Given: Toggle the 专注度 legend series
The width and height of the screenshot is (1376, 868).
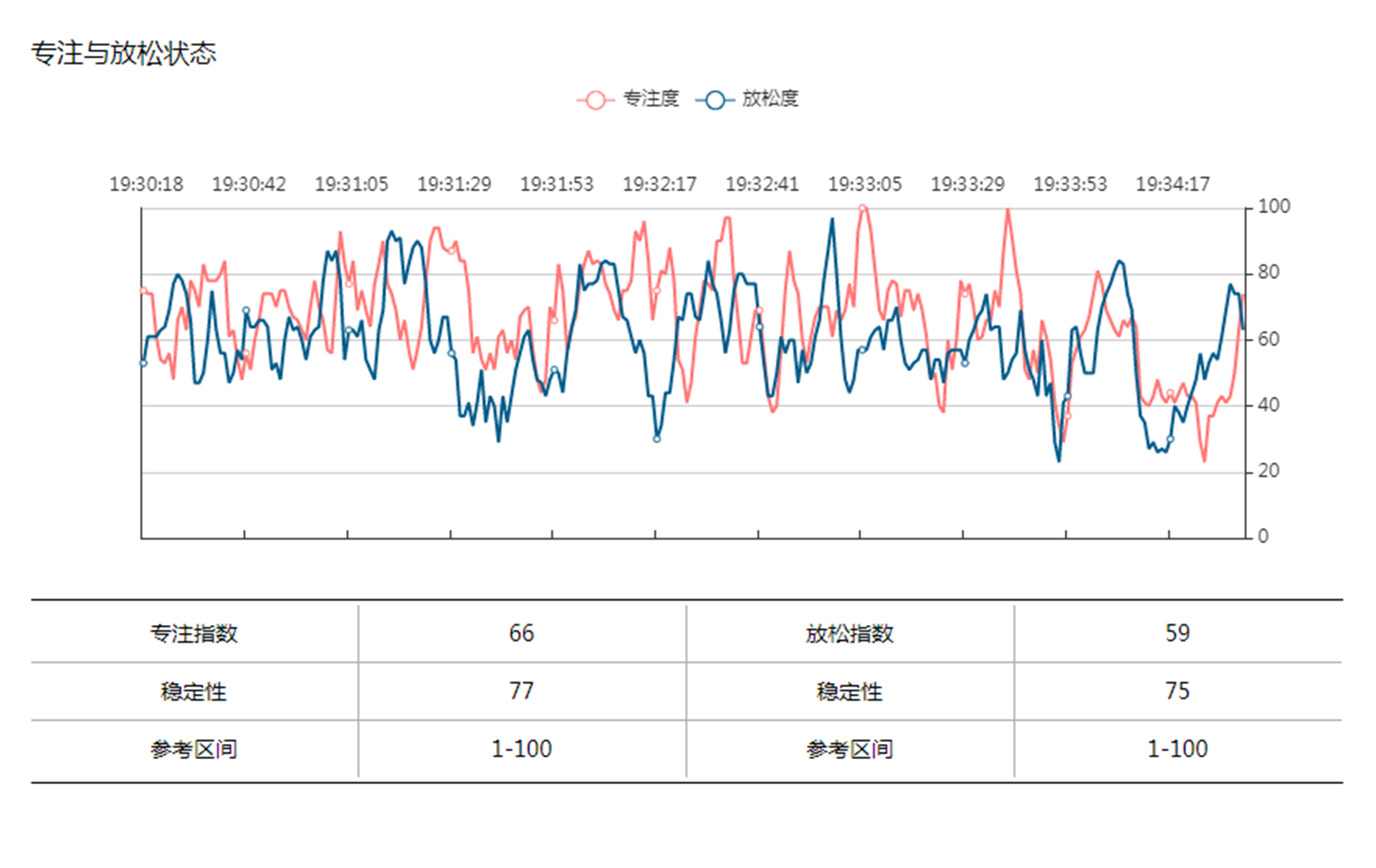Looking at the screenshot, I should (x=649, y=99).
